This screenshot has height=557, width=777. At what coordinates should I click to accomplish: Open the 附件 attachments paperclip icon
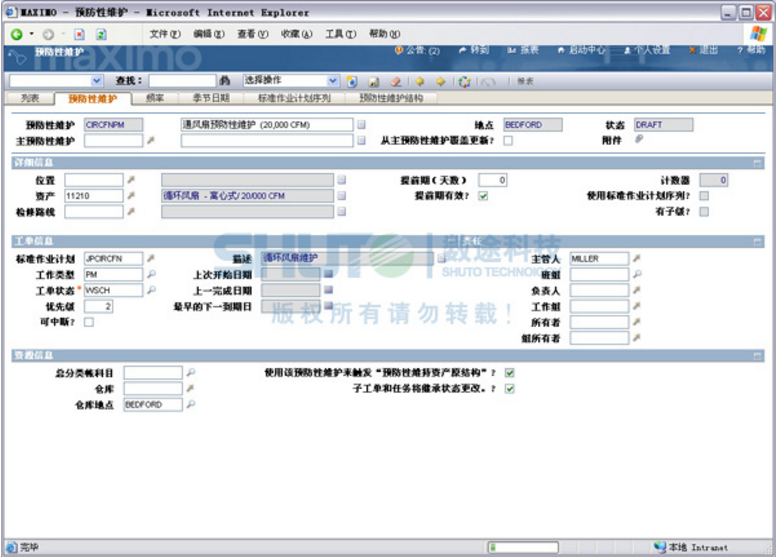pos(639,140)
